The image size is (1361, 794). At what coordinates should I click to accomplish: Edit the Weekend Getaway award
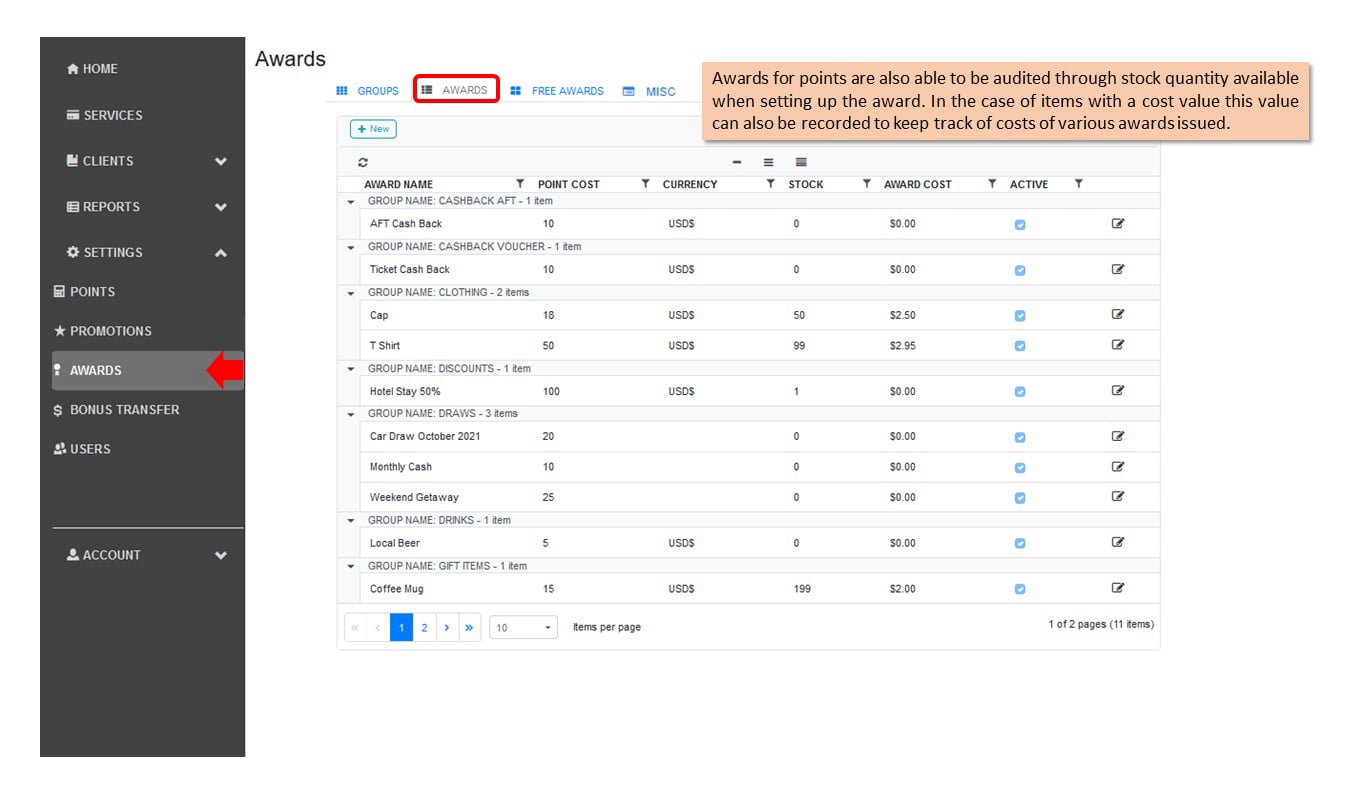(x=1118, y=496)
